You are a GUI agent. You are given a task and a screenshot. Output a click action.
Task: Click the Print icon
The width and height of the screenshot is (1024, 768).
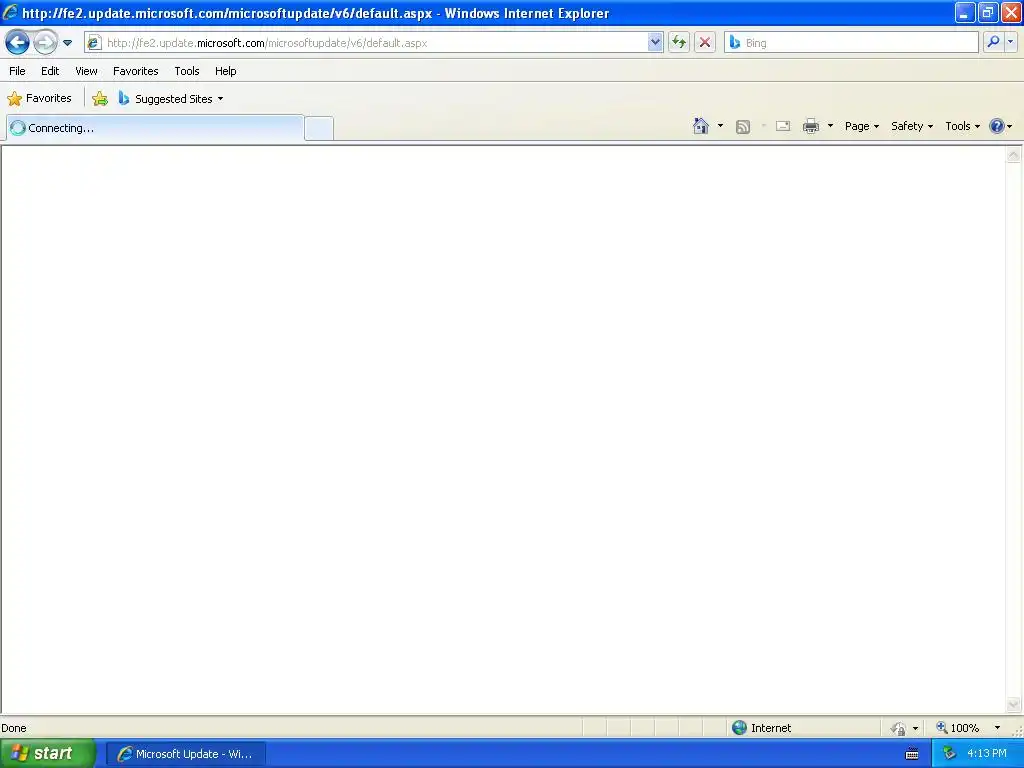810,126
